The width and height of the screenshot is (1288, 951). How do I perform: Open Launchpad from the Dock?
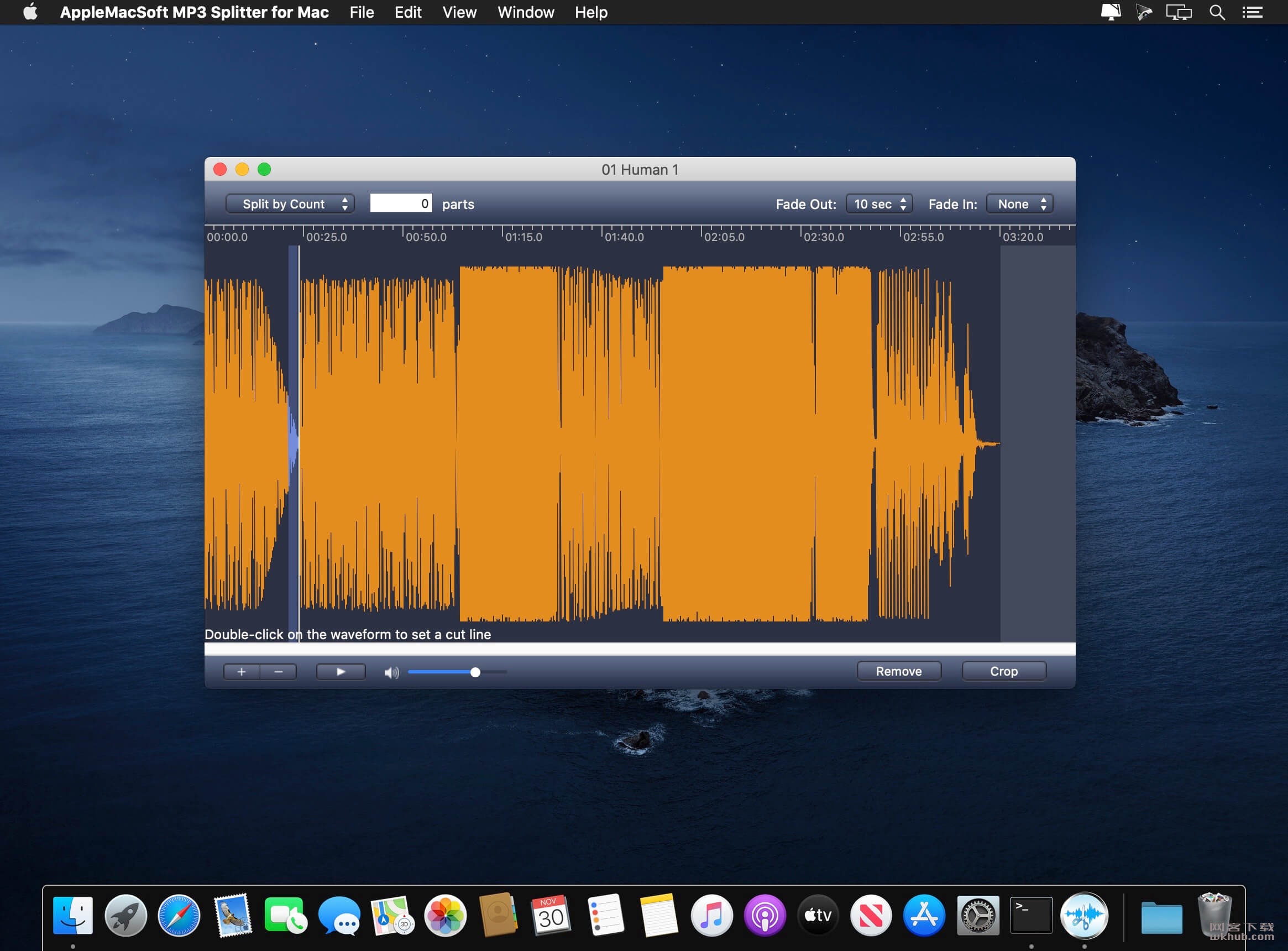tap(126, 915)
